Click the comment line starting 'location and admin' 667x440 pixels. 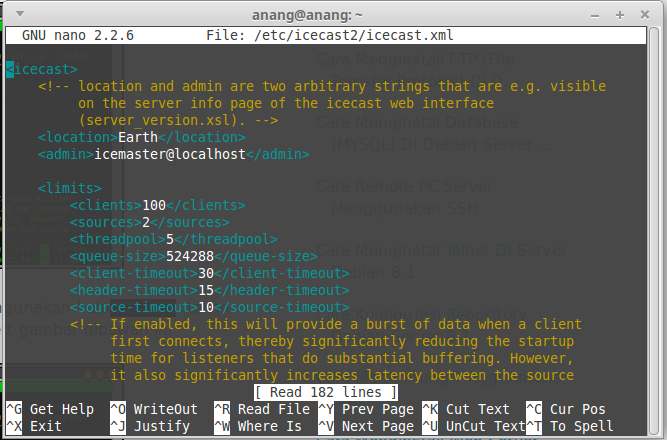point(322,86)
